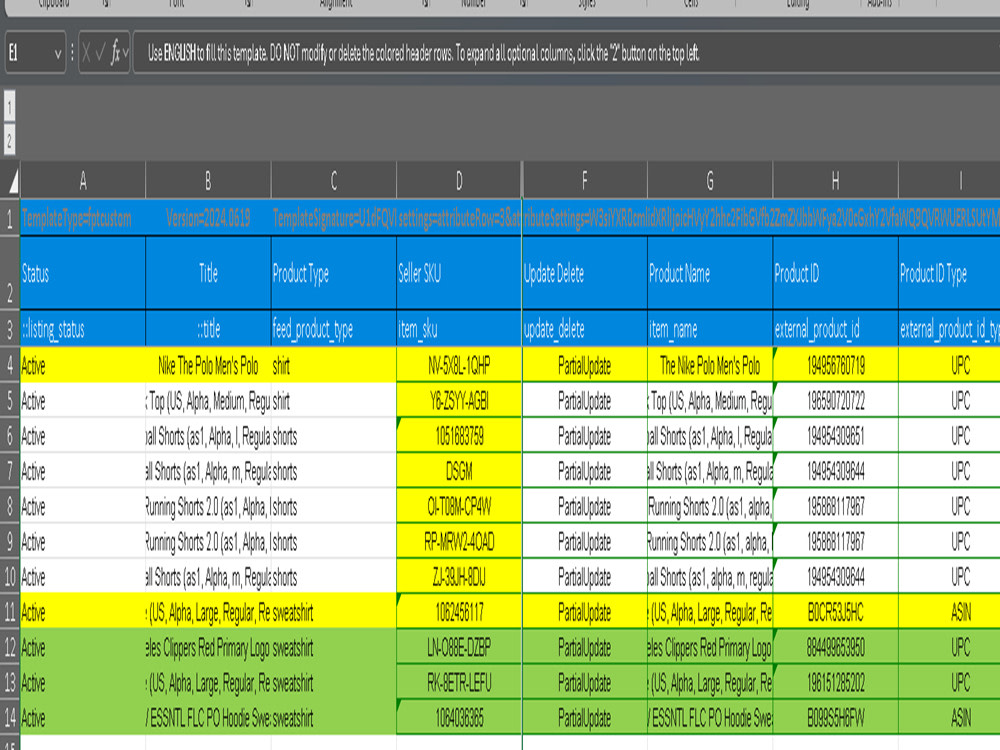Click the item_sku cell
Screen dimensions: 1000x750
(x=459, y=328)
